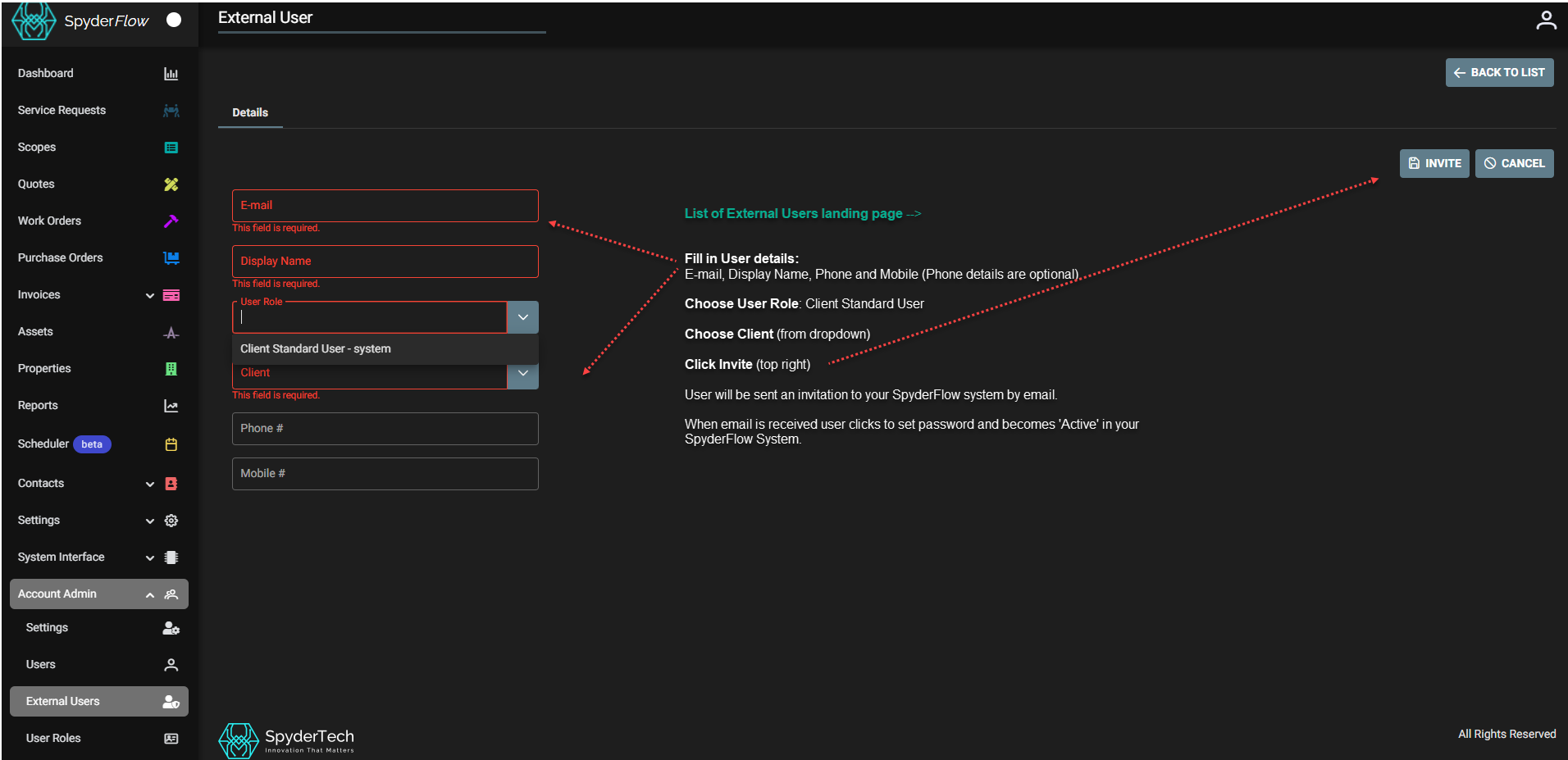
Task: Expand the Invoices submenu chevron
Action: pyautogui.click(x=150, y=295)
